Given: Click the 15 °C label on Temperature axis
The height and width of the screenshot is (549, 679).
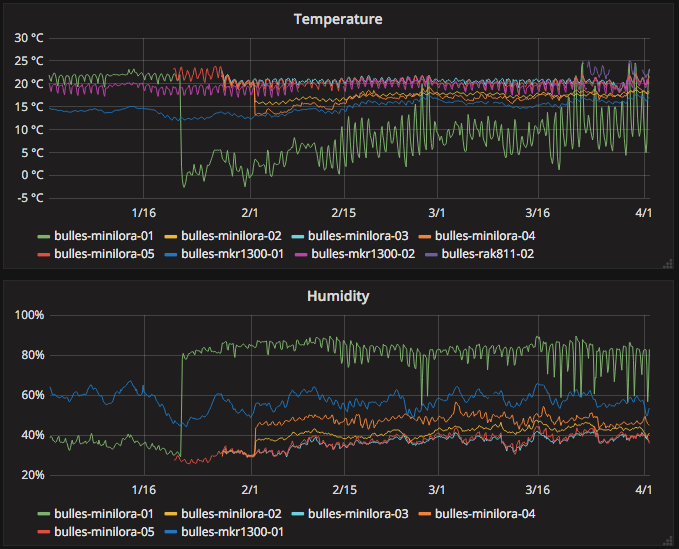Looking at the screenshot, I should 29,107.
